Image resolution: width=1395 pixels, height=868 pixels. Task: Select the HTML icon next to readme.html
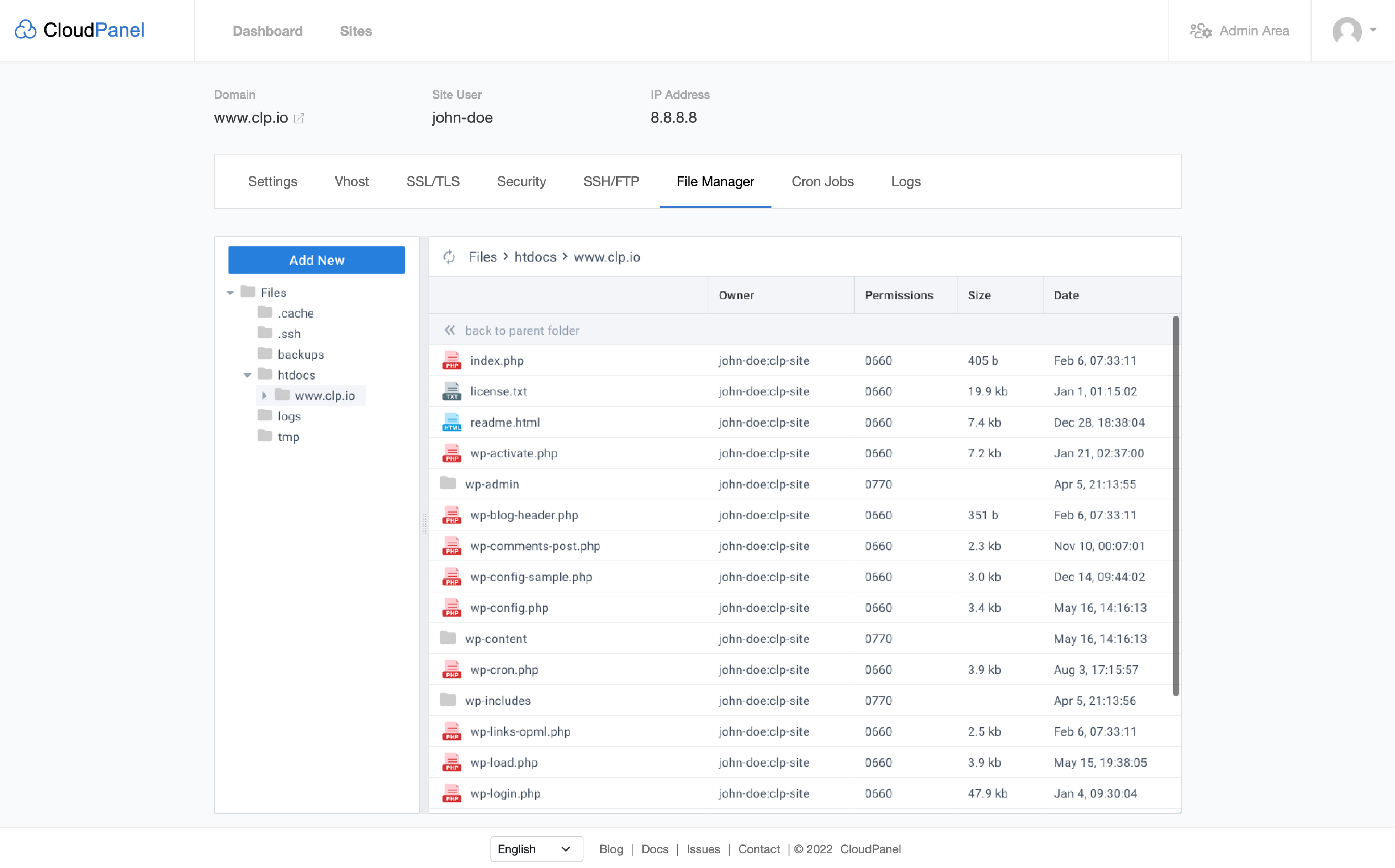(x=452, y=422)
